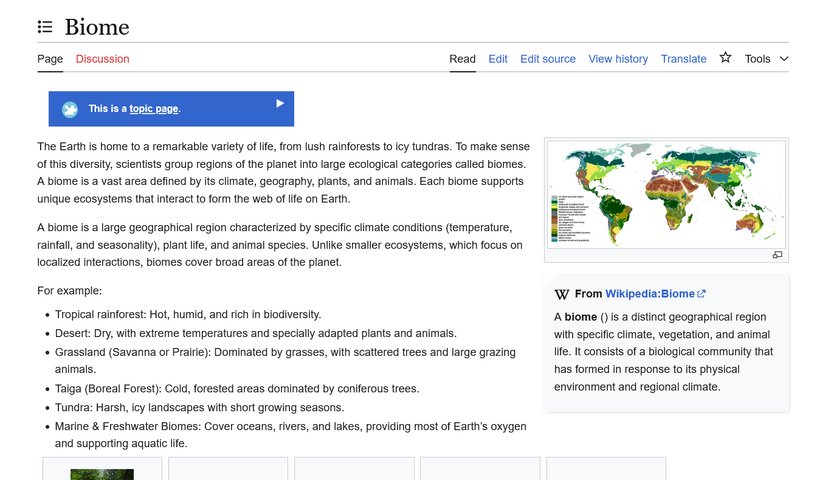Screen dimensions: 817x480
Task: Click the chevron next to Tools
Action: 784,59
